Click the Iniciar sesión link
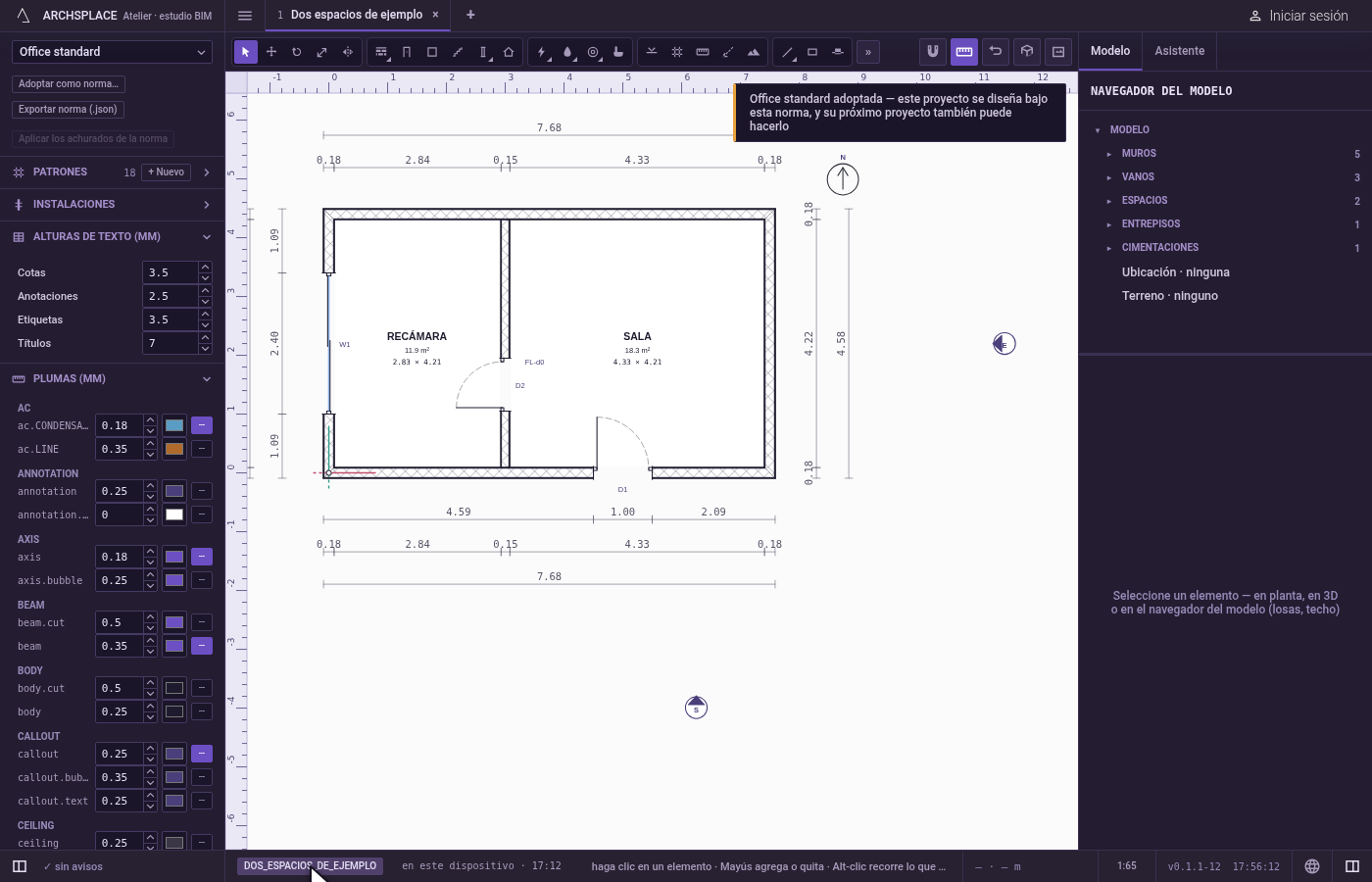This screenshot has height=882, width=1372. click(x=1298, y=16)
